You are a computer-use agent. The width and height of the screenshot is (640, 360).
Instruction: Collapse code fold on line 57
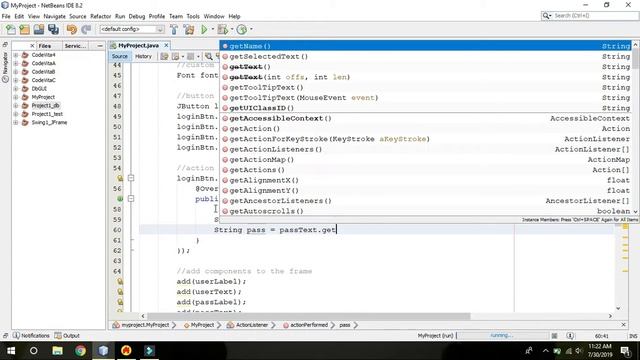(x=131, y=199)
